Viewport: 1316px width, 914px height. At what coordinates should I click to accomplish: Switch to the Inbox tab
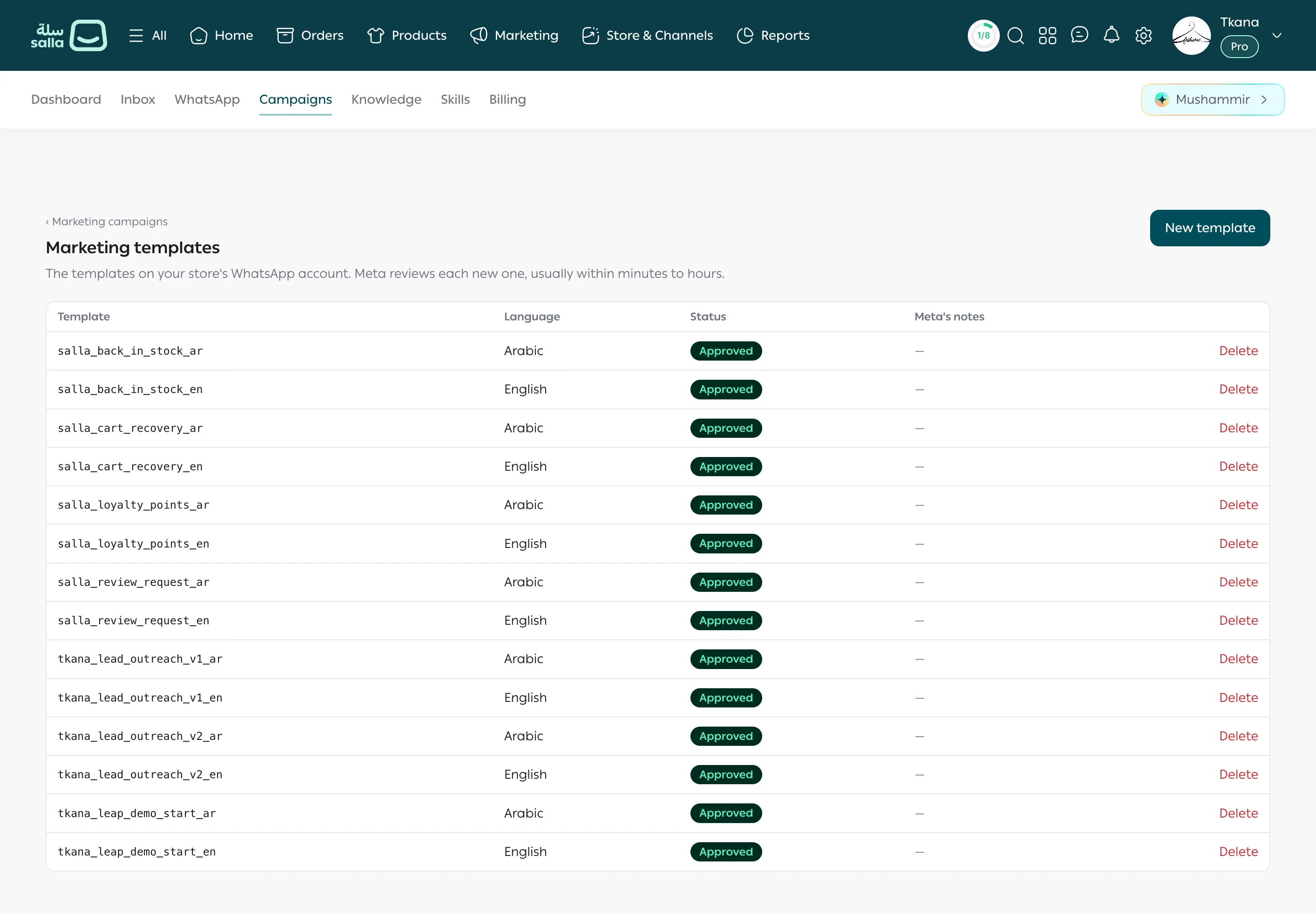click(x=138, y=99)
